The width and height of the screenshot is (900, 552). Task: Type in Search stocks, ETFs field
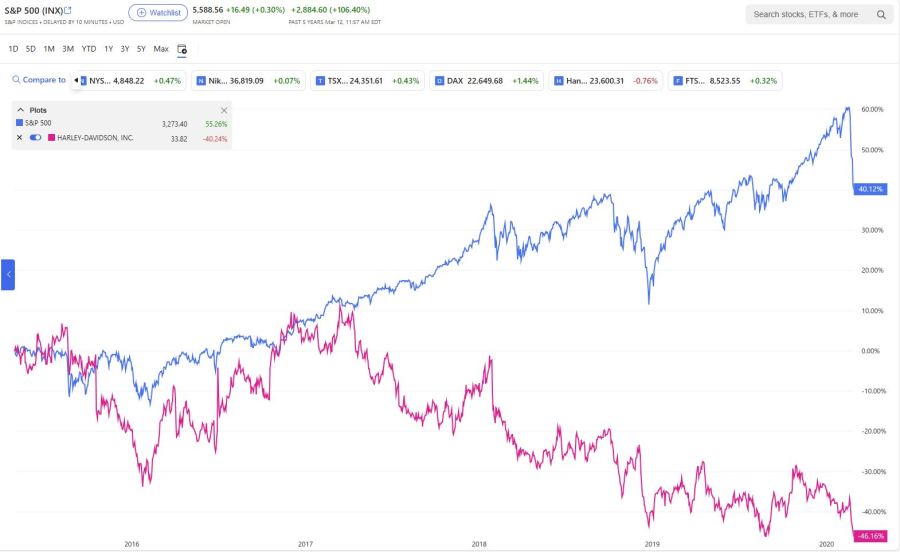pyautogui.click(x=806, y=15)
